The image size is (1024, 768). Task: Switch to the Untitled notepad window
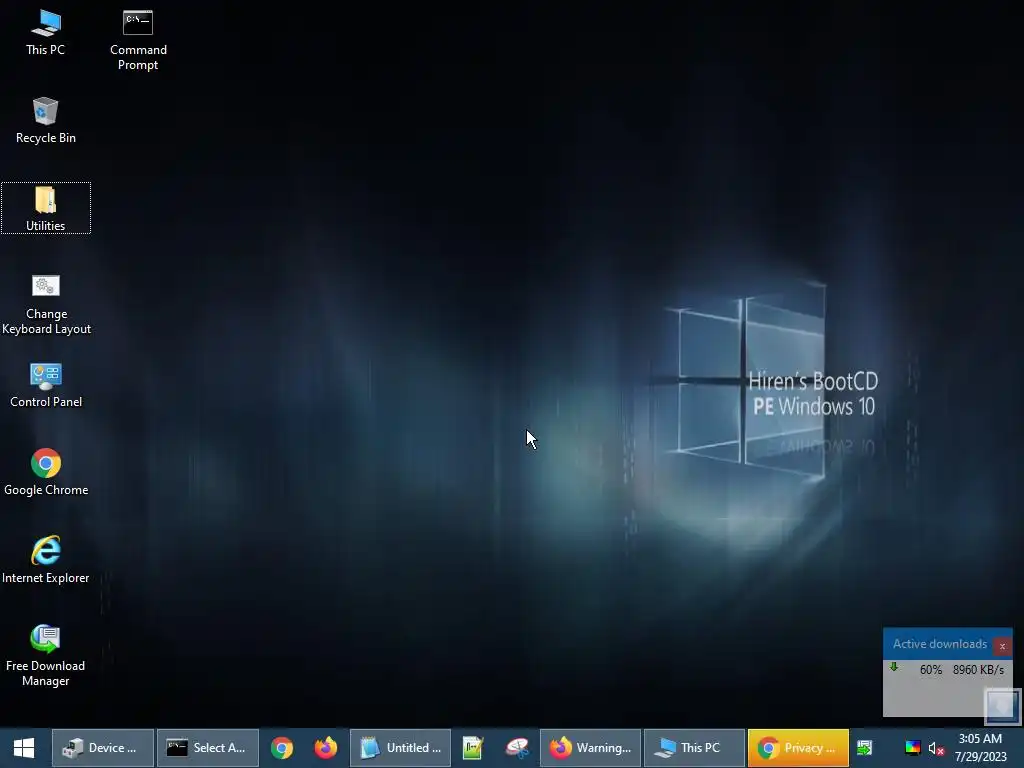click(400, 748)
